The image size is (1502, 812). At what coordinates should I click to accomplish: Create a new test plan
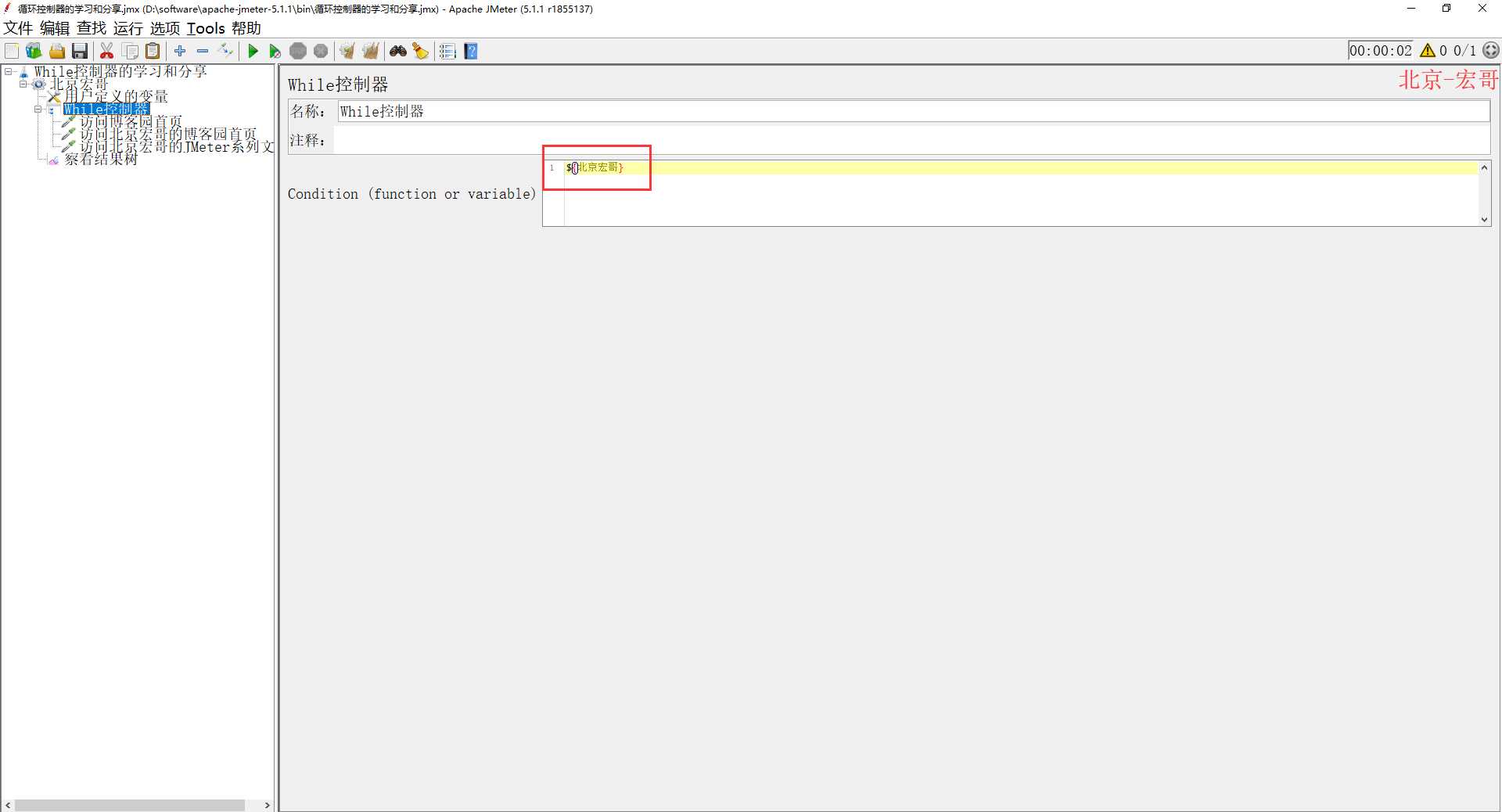point(12,51)
